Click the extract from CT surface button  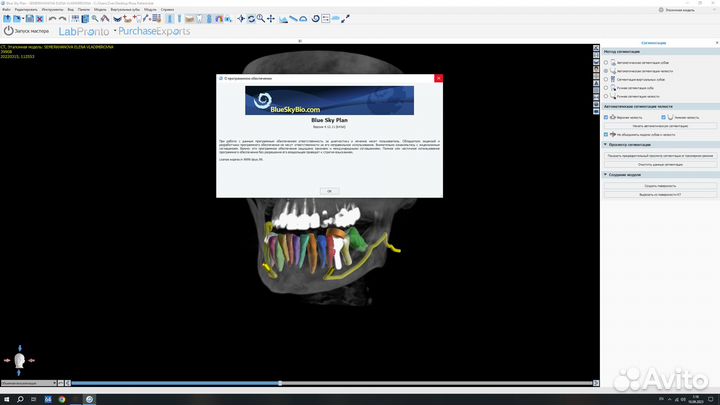(x=660, y=195)
